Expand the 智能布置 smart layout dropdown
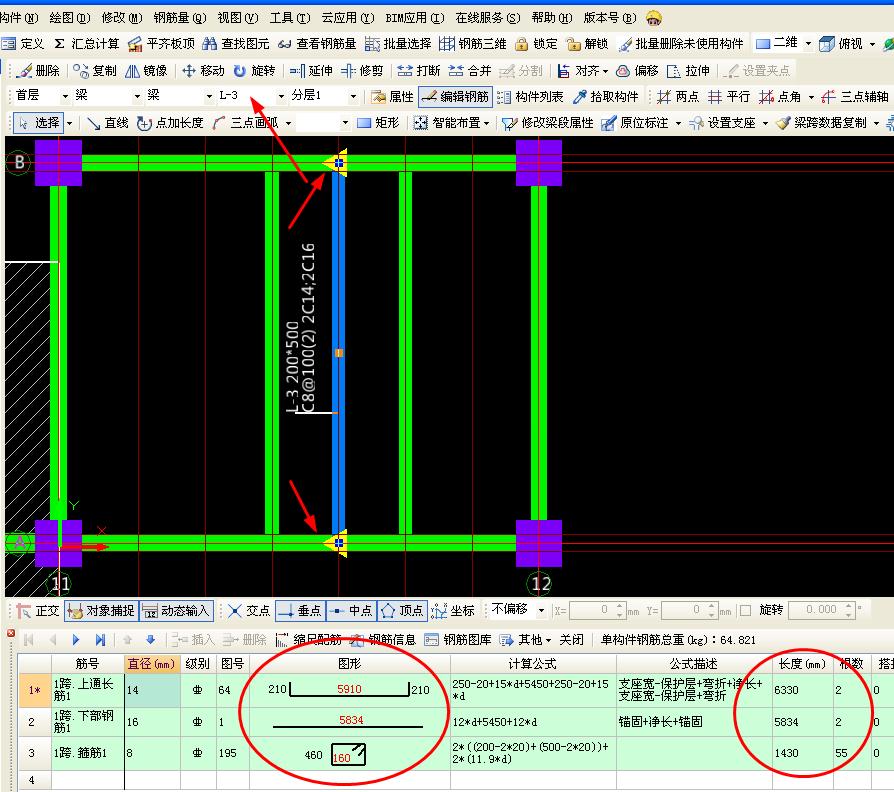This screenshot has height=792, width=894. point(486,123)
